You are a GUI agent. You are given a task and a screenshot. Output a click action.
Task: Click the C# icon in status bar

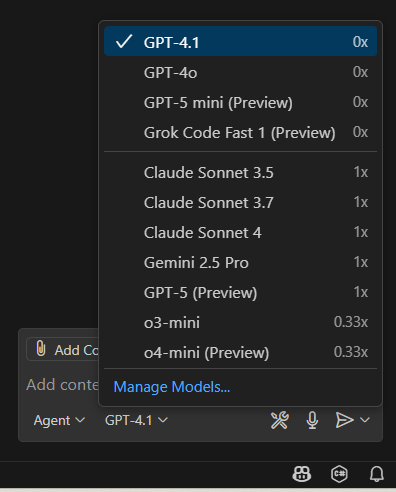[339, 474]
